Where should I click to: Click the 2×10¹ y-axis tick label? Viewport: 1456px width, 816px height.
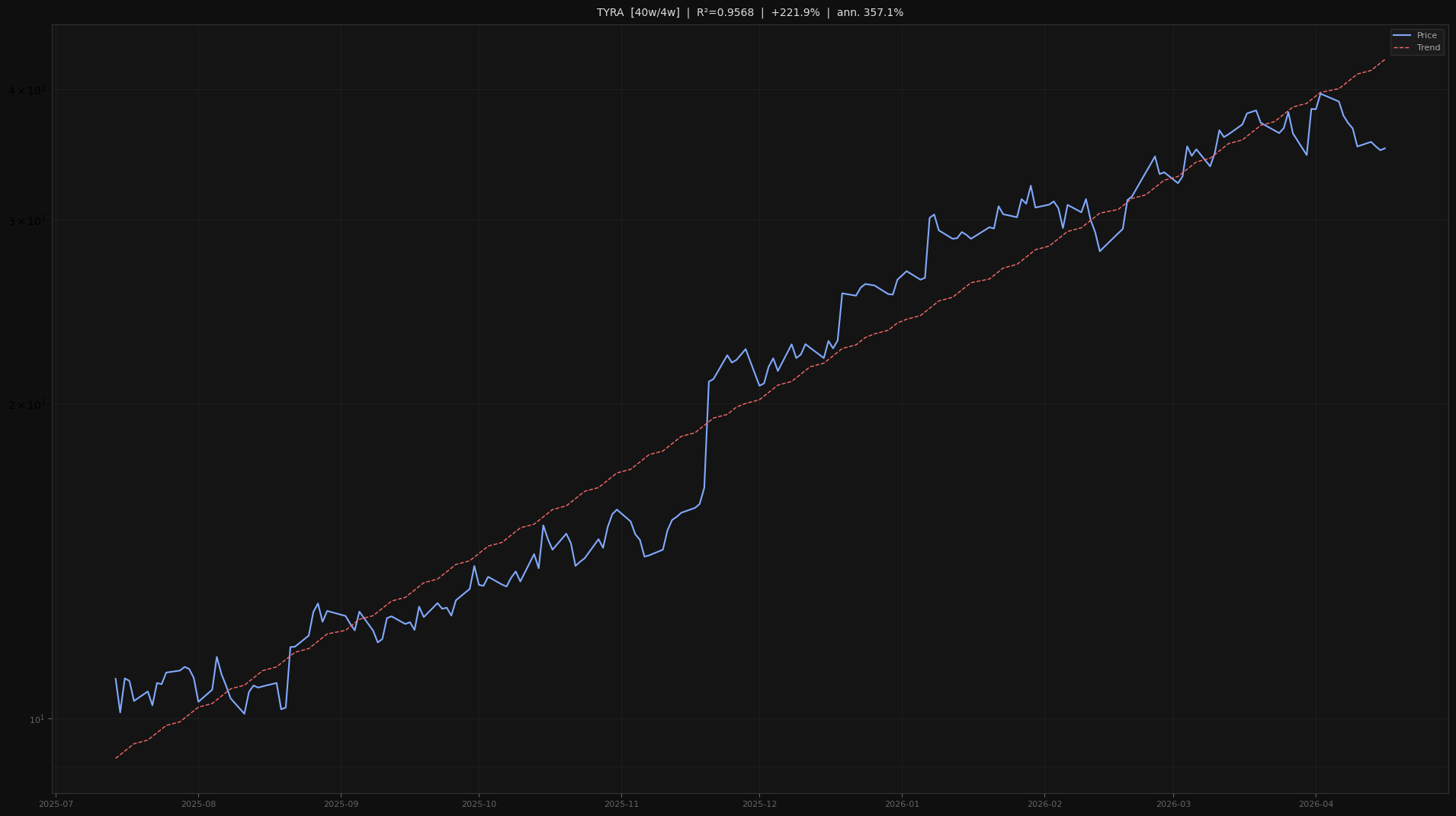coord(27,404)
